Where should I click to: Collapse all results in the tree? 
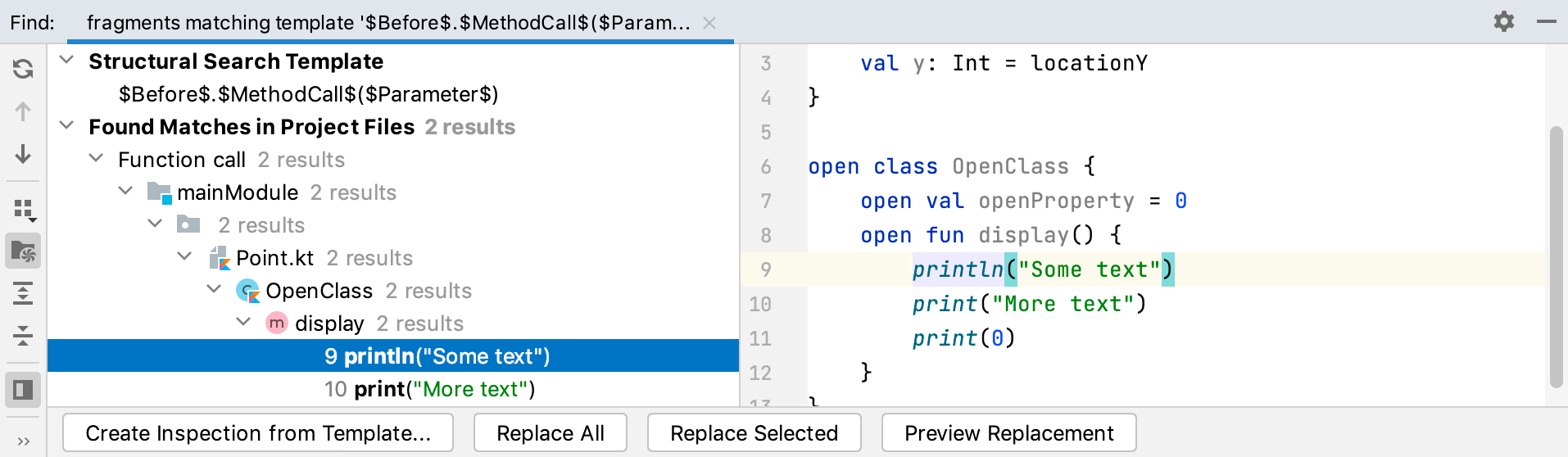click(23, 335)
